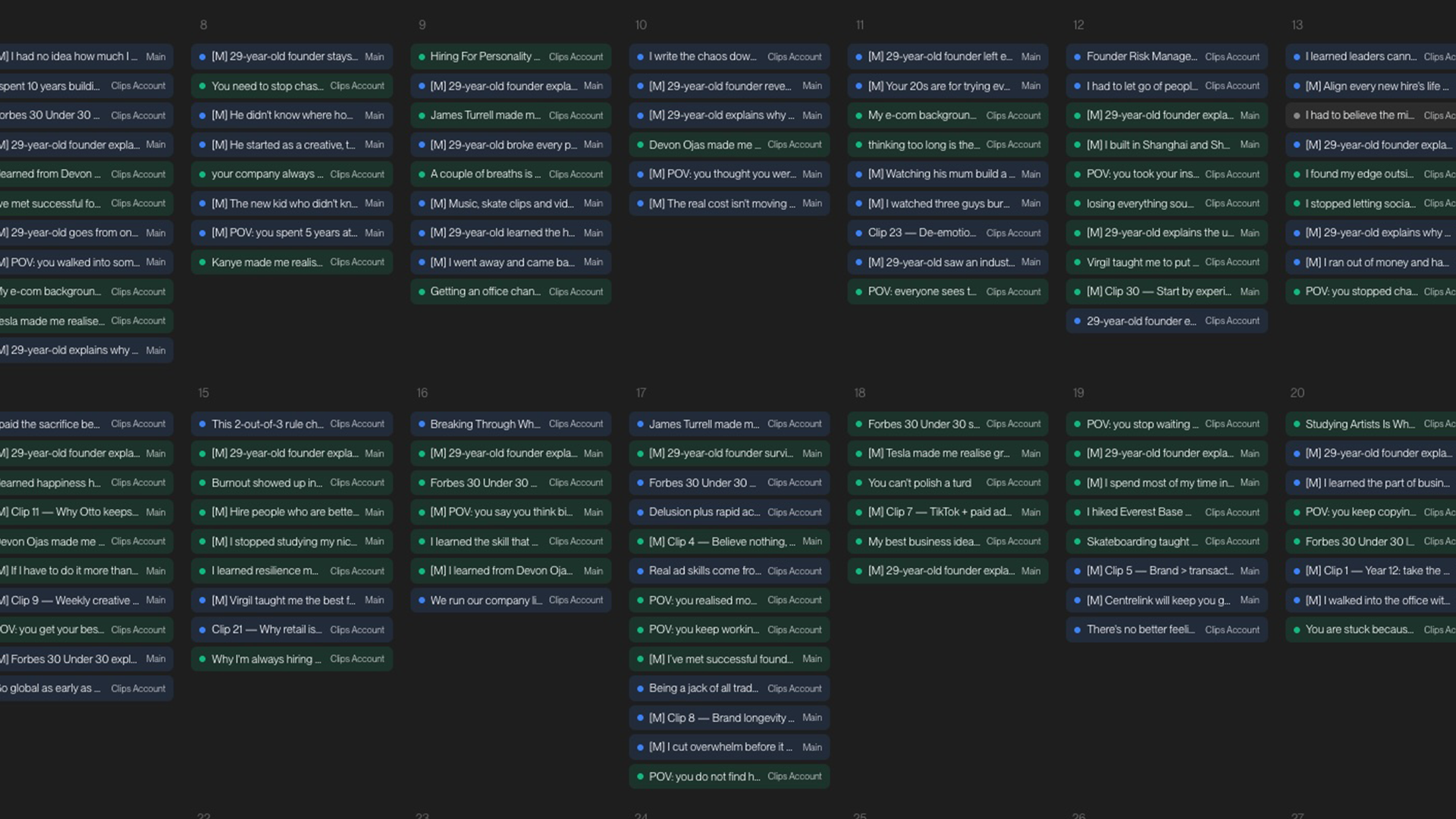Viewport: 1456px width, 819px height.
Task: Select 'I hiked Everest Base...' event
Action: (1167, 513)
